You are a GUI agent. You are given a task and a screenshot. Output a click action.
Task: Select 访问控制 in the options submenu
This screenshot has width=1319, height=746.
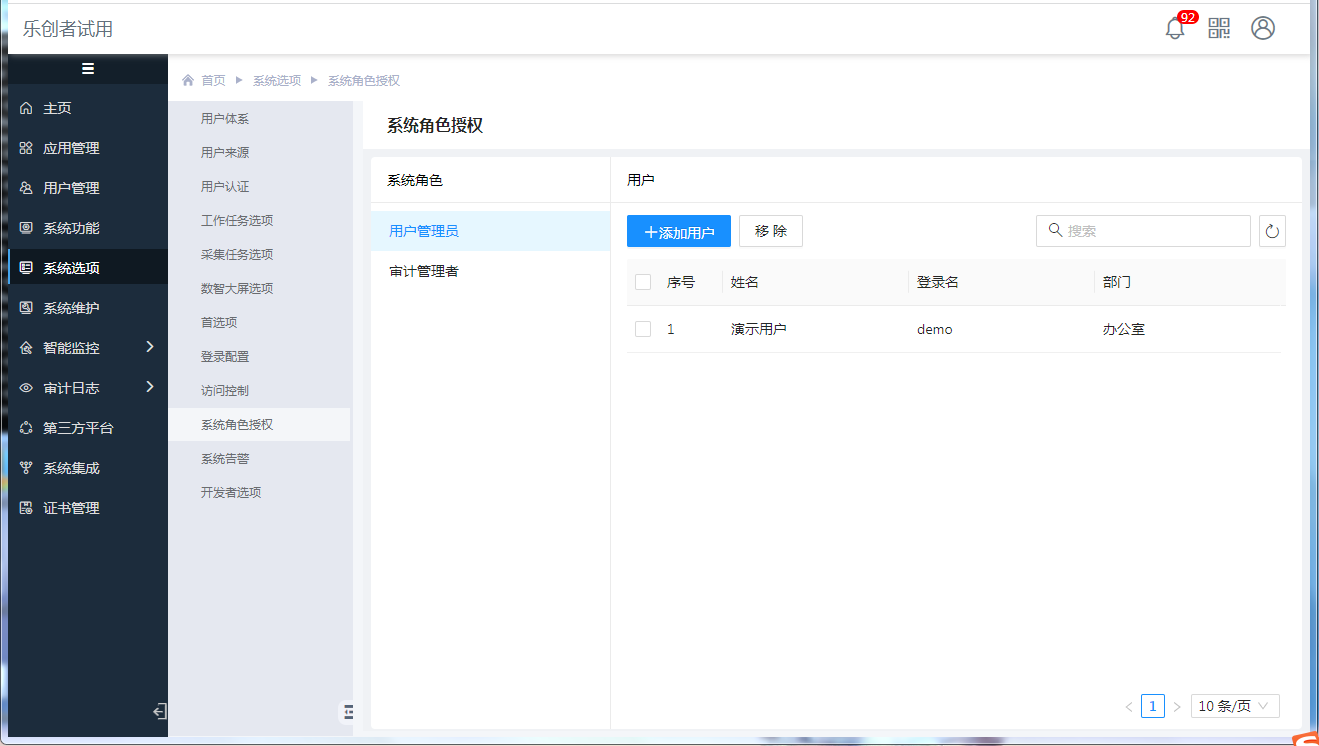(225, 391)
